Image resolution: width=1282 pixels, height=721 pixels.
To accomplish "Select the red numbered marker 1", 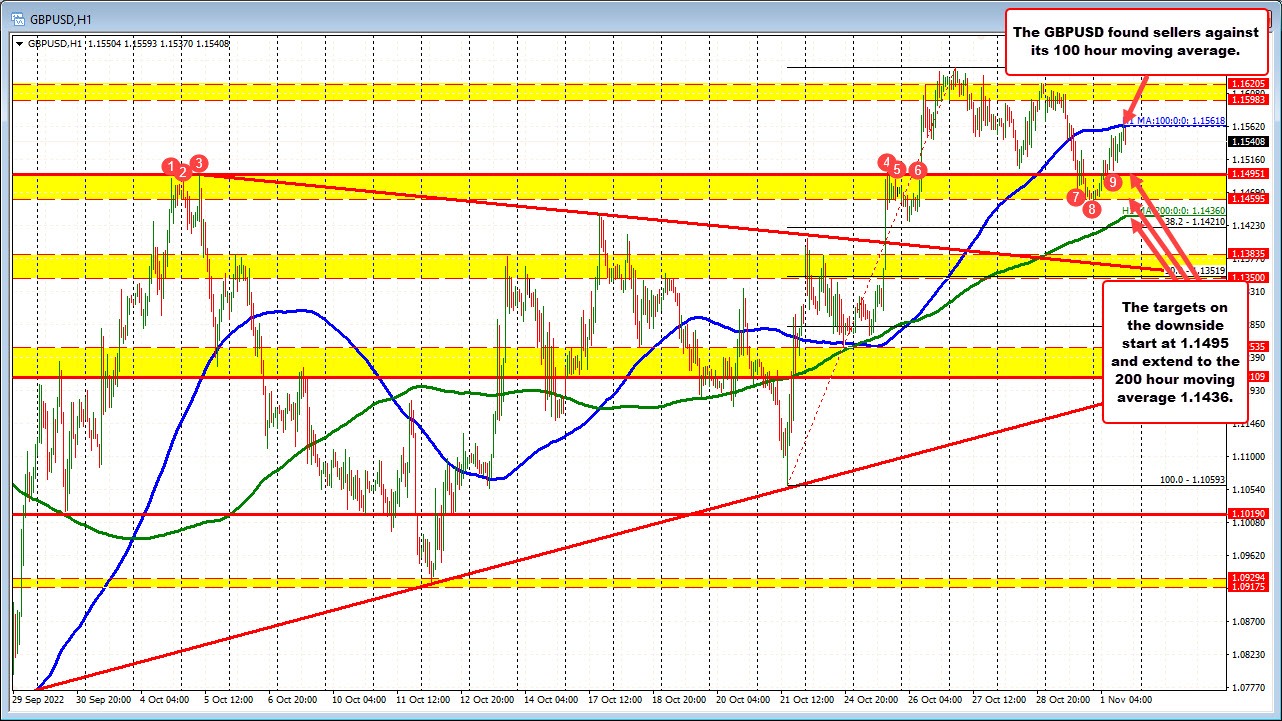I will [x=171, y=166].
